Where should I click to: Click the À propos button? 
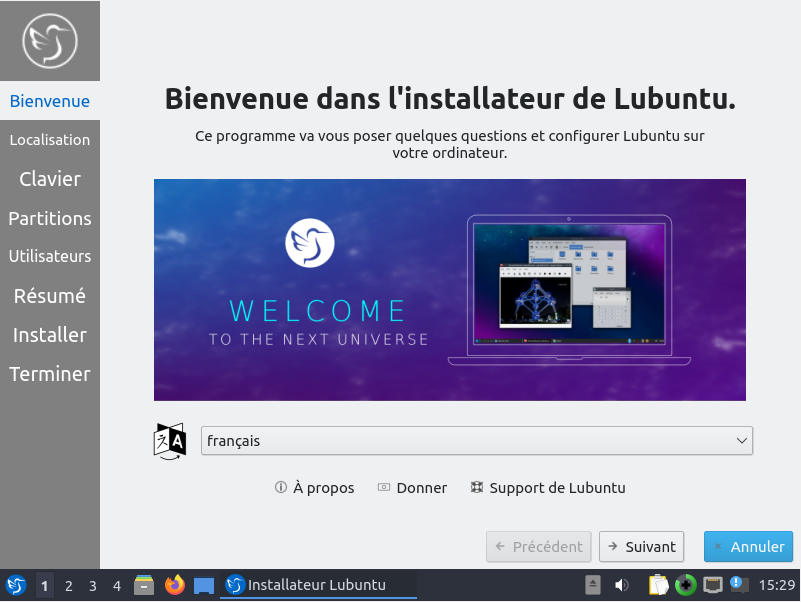click(314, 488)
